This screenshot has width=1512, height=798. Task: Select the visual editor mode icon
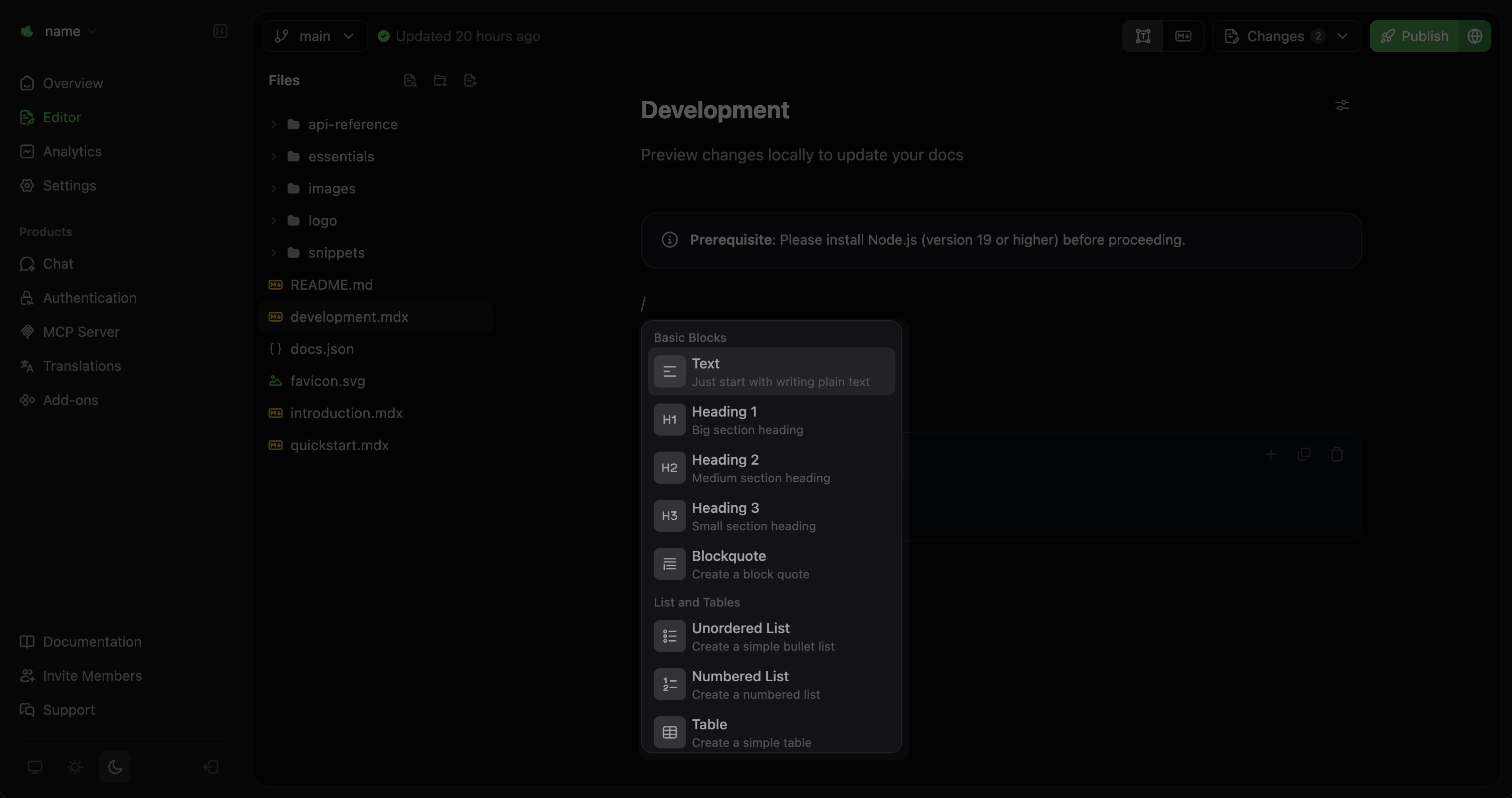(x=1143, y=36)
